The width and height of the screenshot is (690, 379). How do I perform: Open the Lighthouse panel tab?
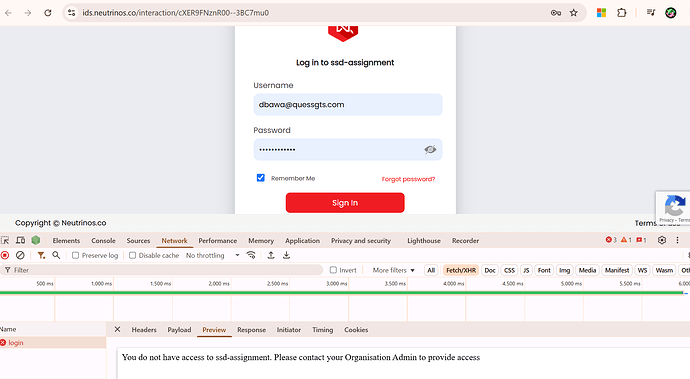424,241
